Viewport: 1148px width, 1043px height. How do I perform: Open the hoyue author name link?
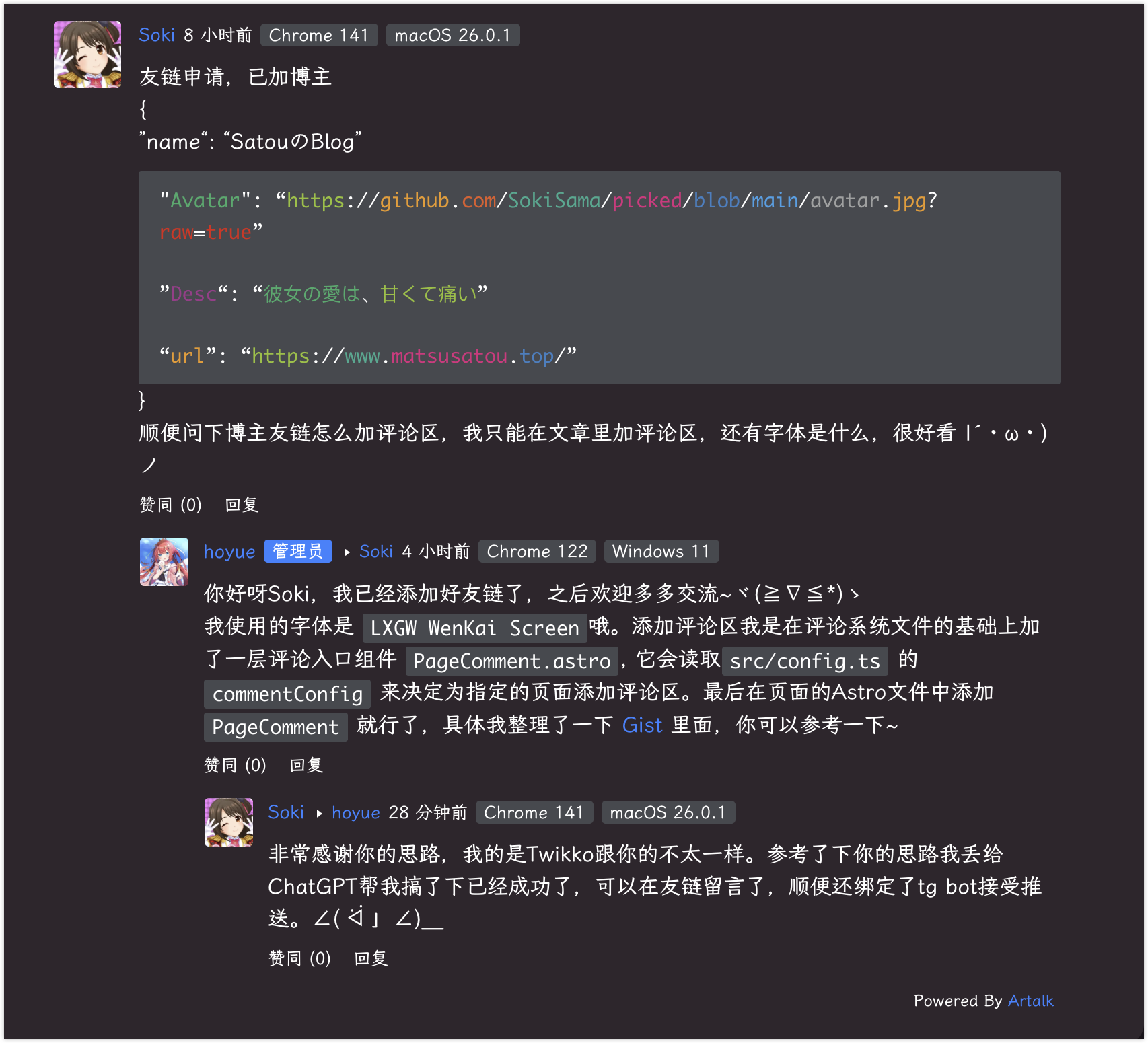pyautogui.click(x=229, y=552)
